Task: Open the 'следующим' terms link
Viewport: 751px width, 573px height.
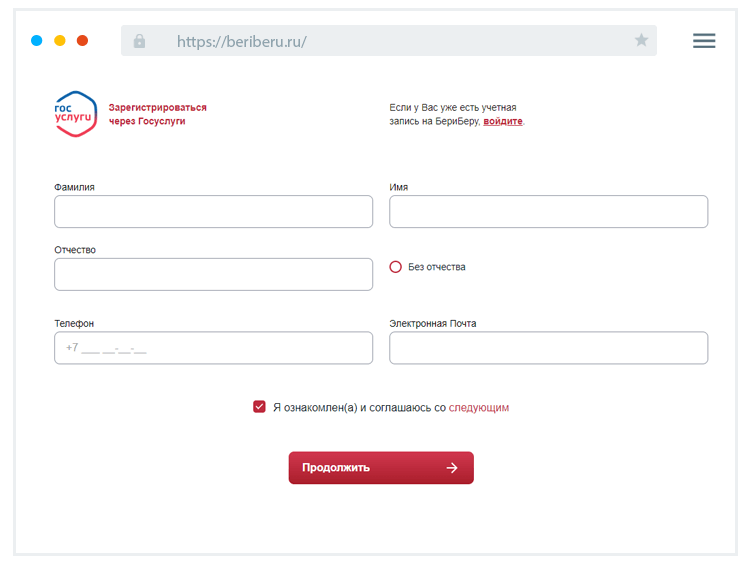Action: click(x=478, y=408)
